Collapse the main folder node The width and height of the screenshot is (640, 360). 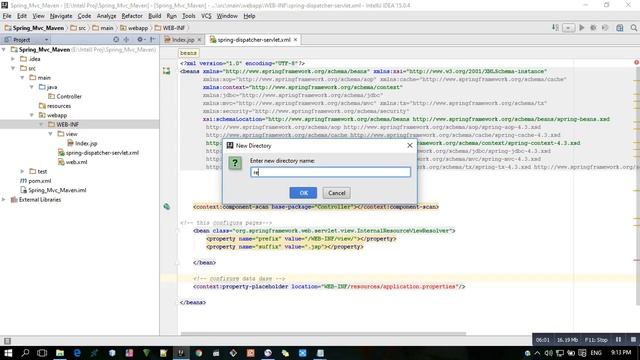click(x=22, y=78)
